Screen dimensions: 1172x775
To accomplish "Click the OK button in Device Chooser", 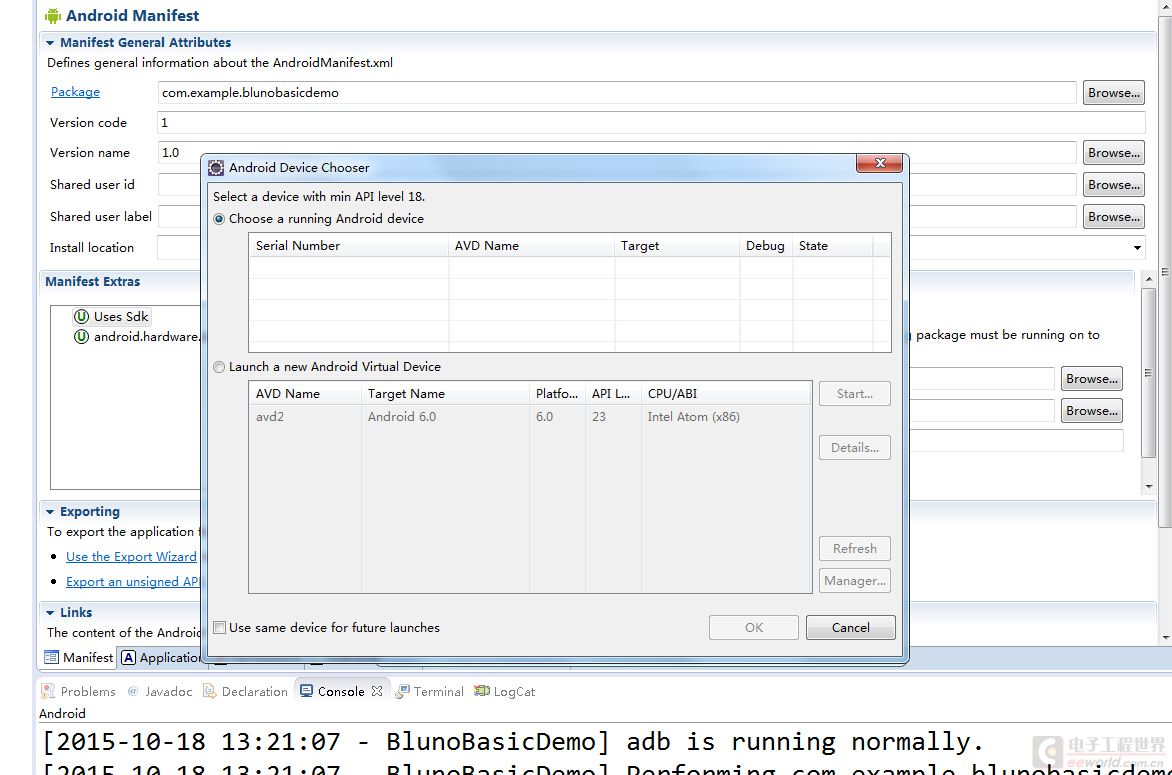I will click(753, 628).
